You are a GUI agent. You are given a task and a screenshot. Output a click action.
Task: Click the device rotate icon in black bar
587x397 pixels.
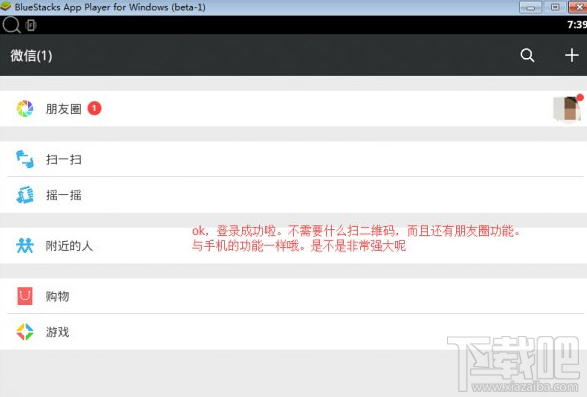click(x=31, y=25)
